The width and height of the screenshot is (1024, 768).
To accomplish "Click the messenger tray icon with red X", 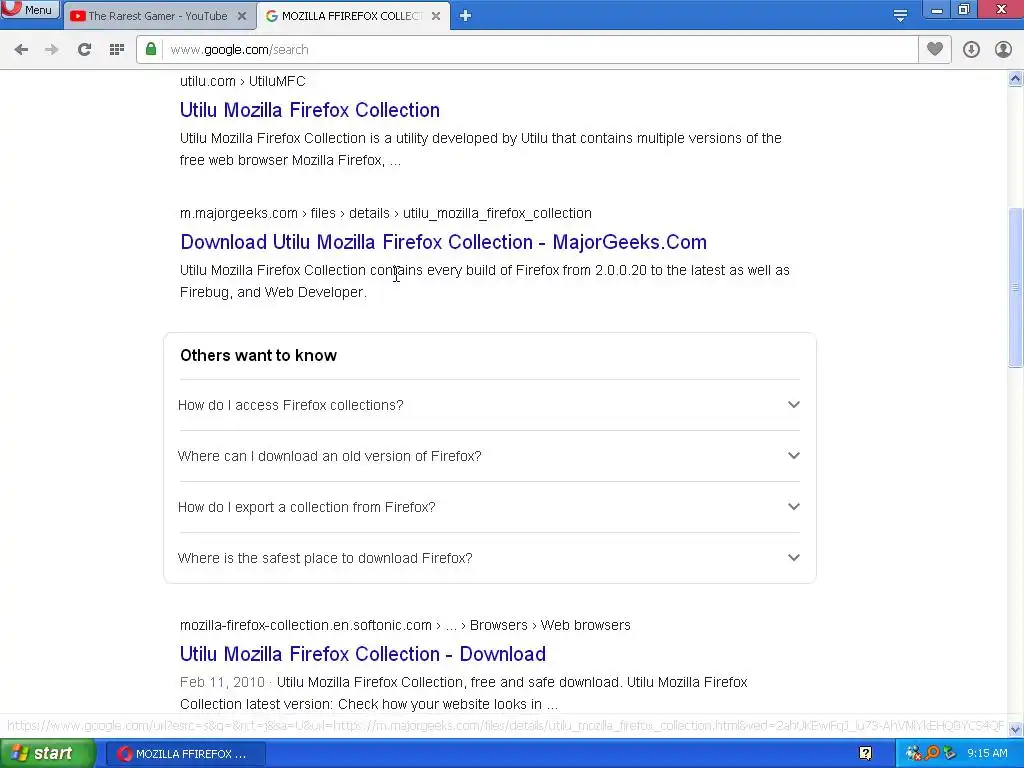I will point(914,754).
